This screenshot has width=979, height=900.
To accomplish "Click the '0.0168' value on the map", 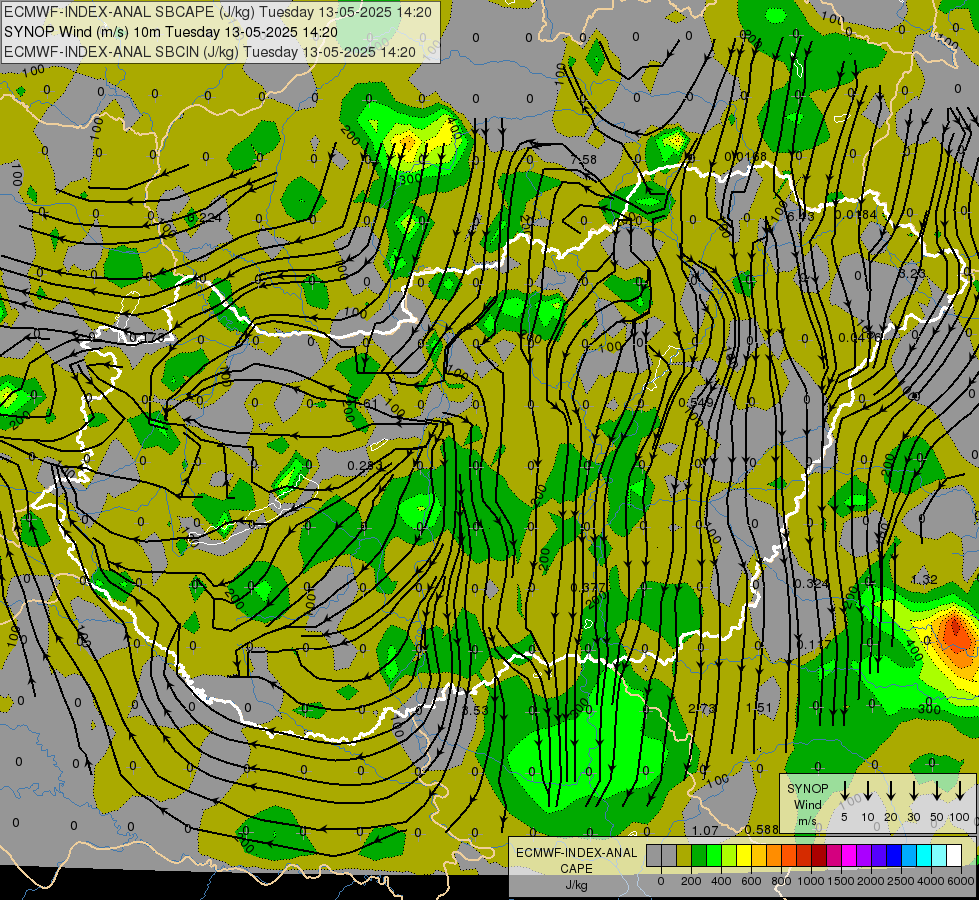I will (x=745, y=156).
